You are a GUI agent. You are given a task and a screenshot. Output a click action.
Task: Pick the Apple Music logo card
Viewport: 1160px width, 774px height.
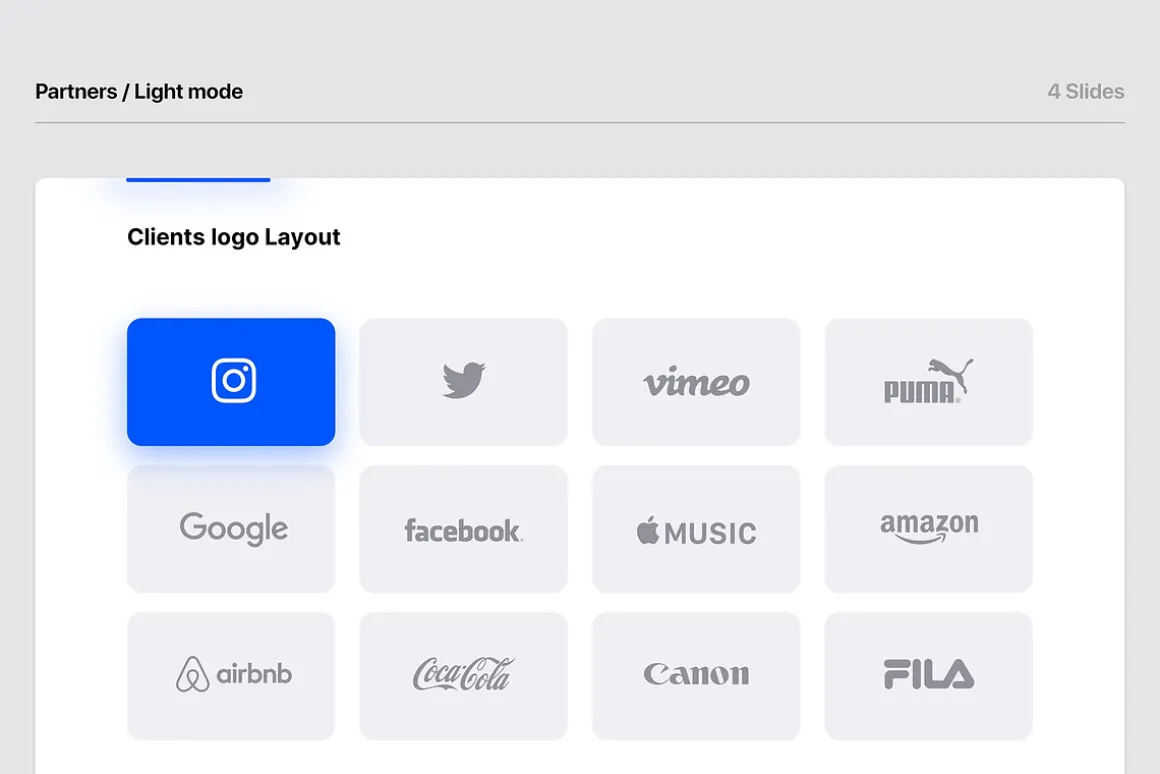pos(696,529)
